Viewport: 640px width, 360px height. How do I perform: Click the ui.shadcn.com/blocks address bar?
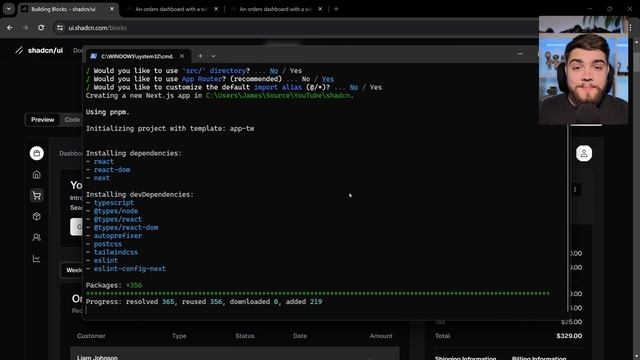[97, 28]
